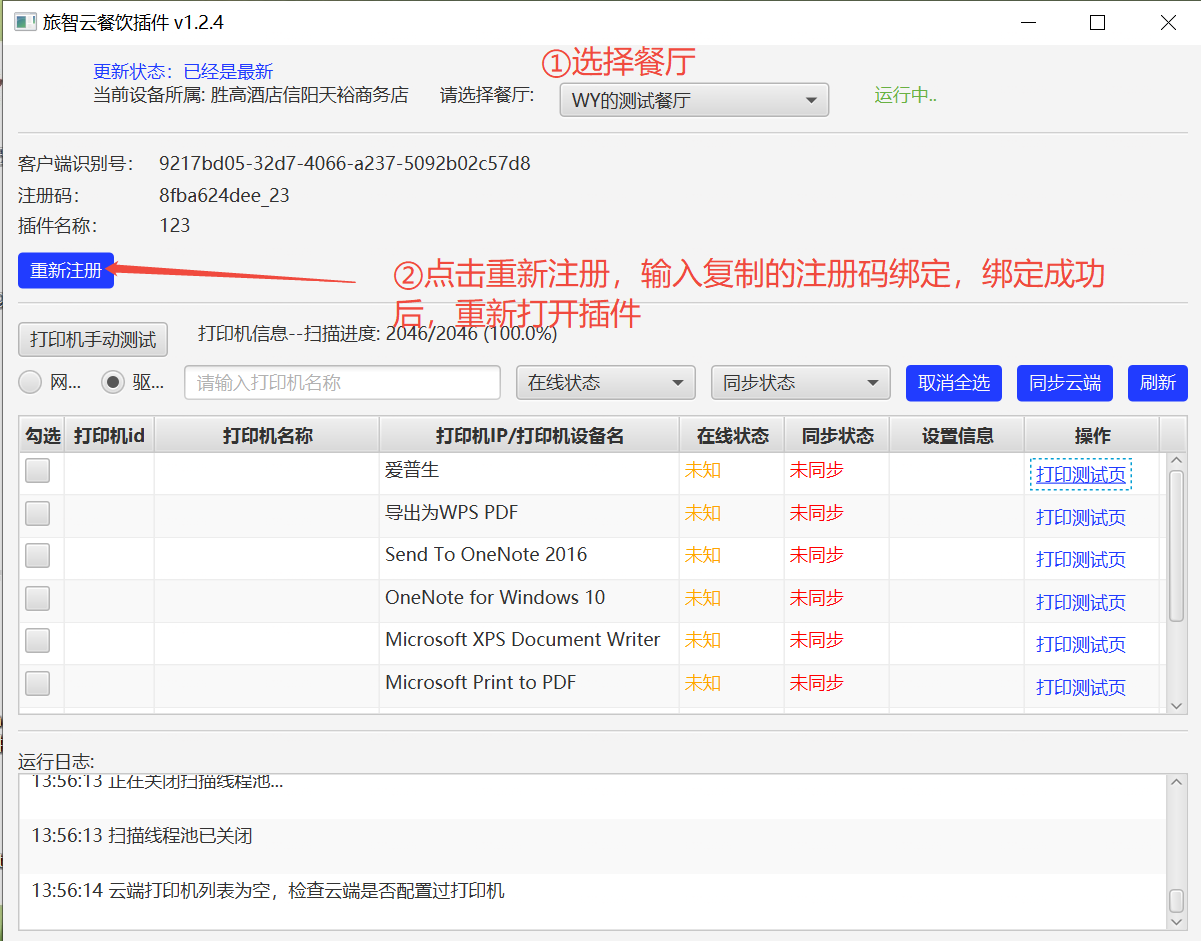The height and width of the screenshot is (941, 1201).
Task: Check the box for Send To OneNote 2016
Action: 38,555
